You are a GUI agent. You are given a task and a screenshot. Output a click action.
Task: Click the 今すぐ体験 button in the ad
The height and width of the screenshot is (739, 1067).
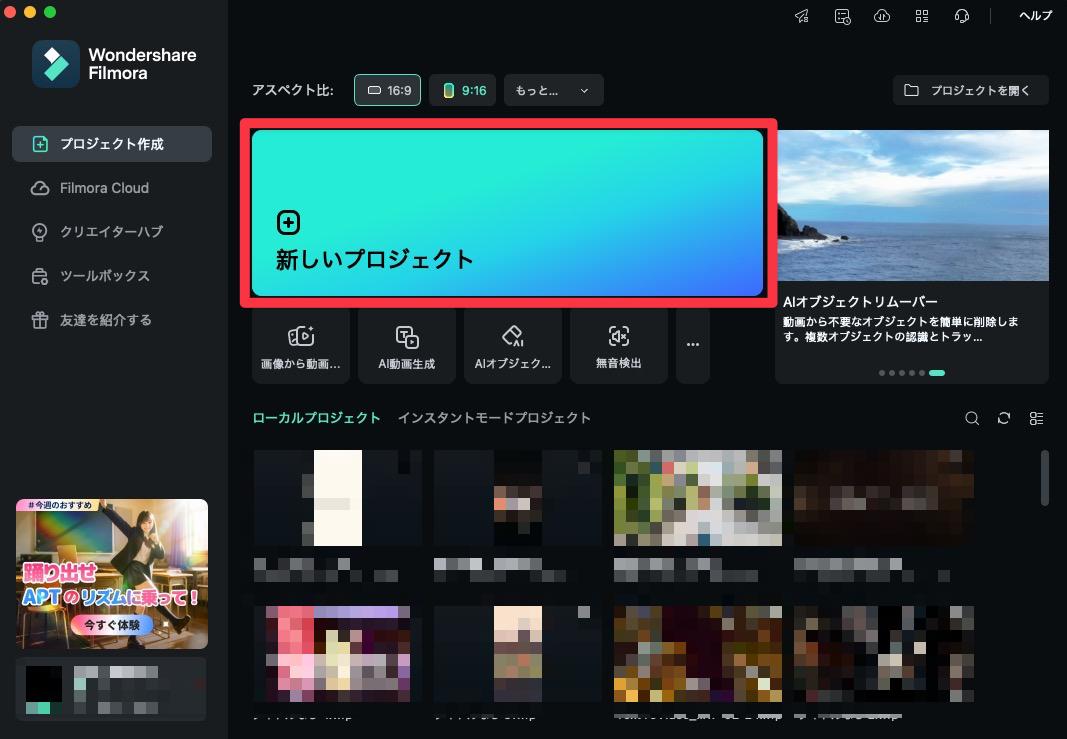coord(112,624)
